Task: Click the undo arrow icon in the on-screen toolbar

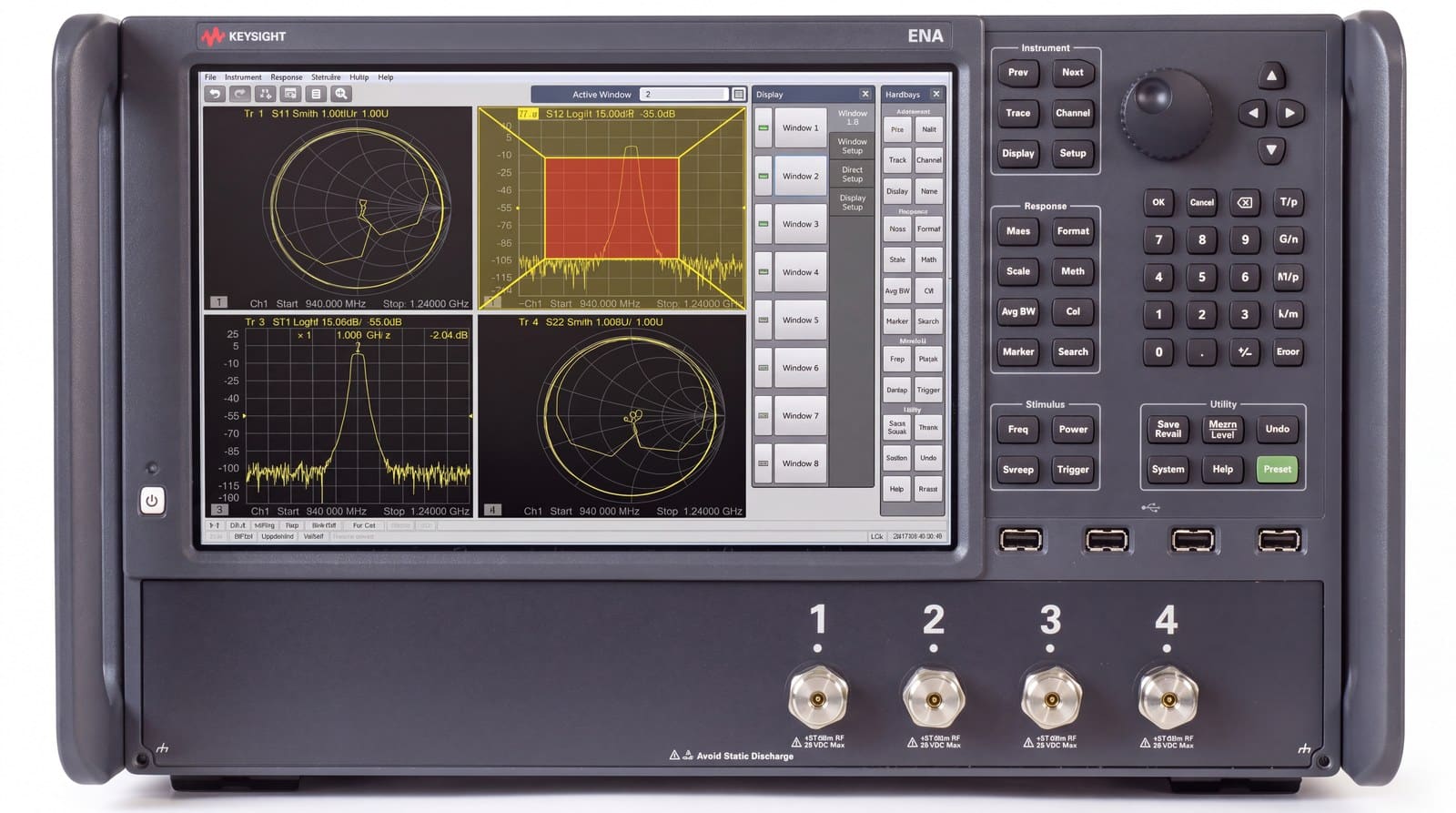Action: tap(215, 94)
